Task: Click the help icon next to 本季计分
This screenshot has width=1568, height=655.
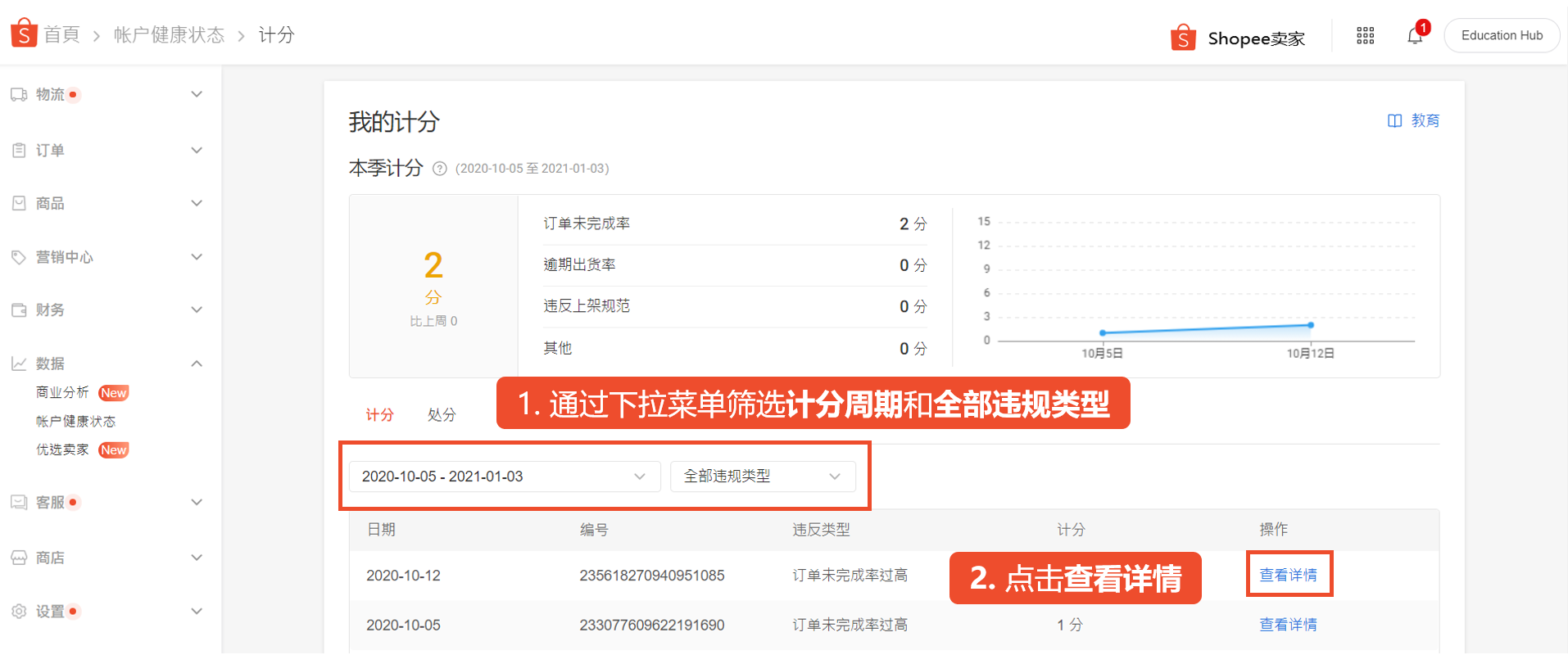Action: [440, 169]
